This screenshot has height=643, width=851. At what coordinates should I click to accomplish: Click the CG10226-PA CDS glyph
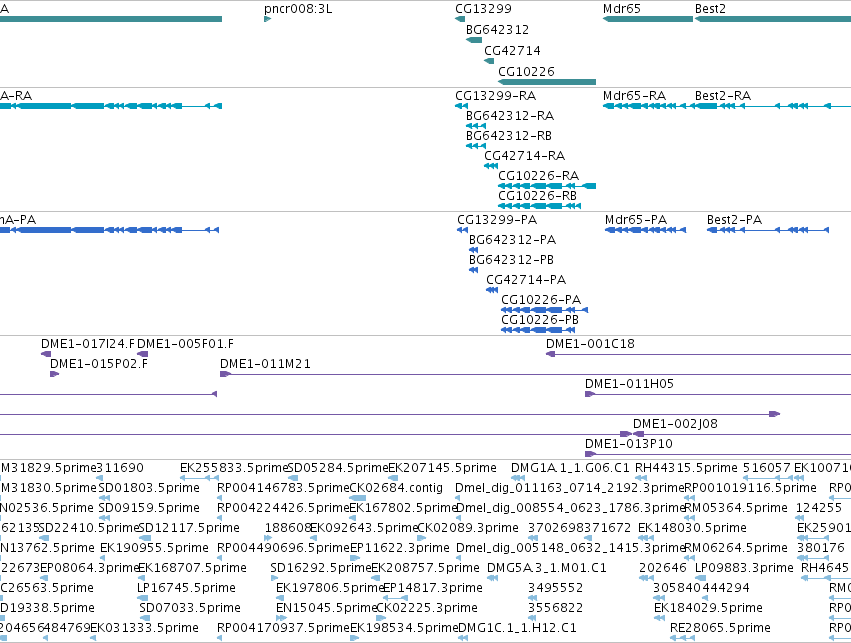coord(544,310)
